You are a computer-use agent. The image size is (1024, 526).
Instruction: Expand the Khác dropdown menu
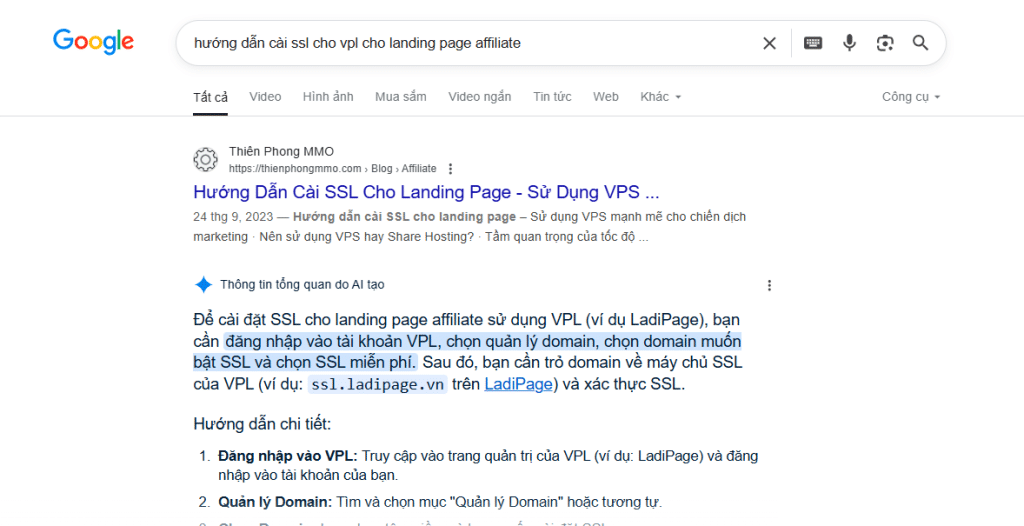click(660, 97)
